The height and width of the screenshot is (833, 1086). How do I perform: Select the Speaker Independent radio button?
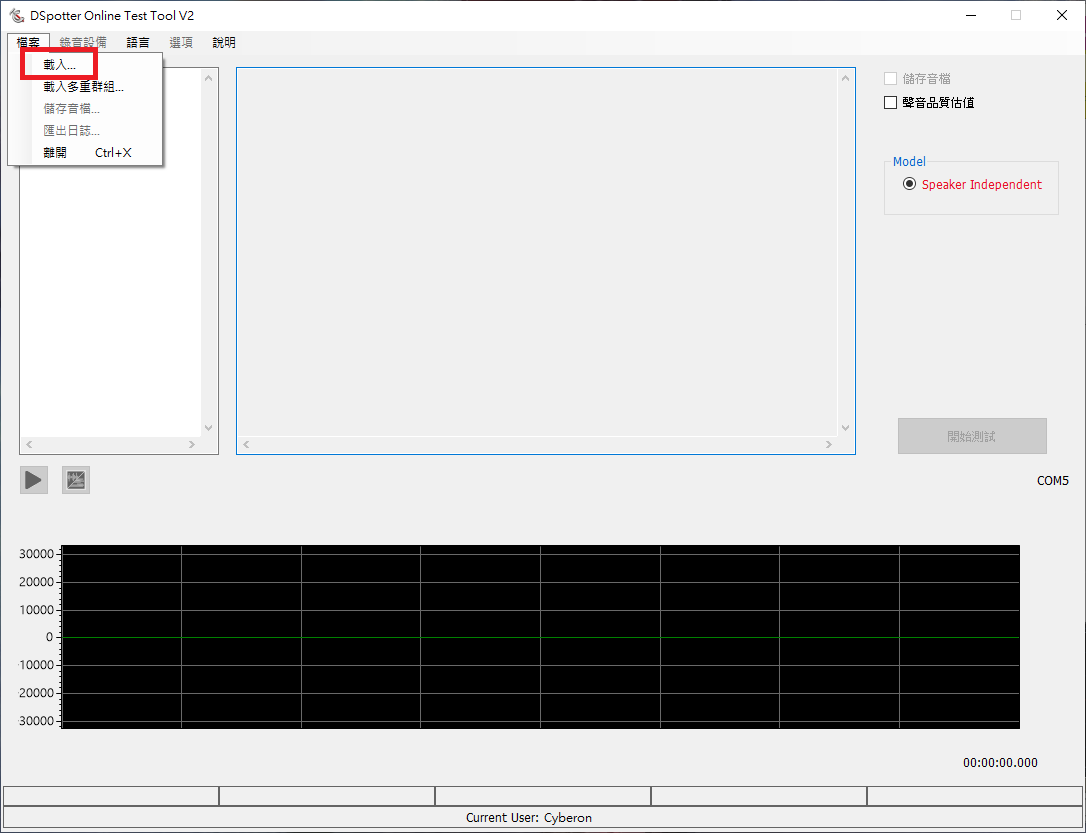909,183
